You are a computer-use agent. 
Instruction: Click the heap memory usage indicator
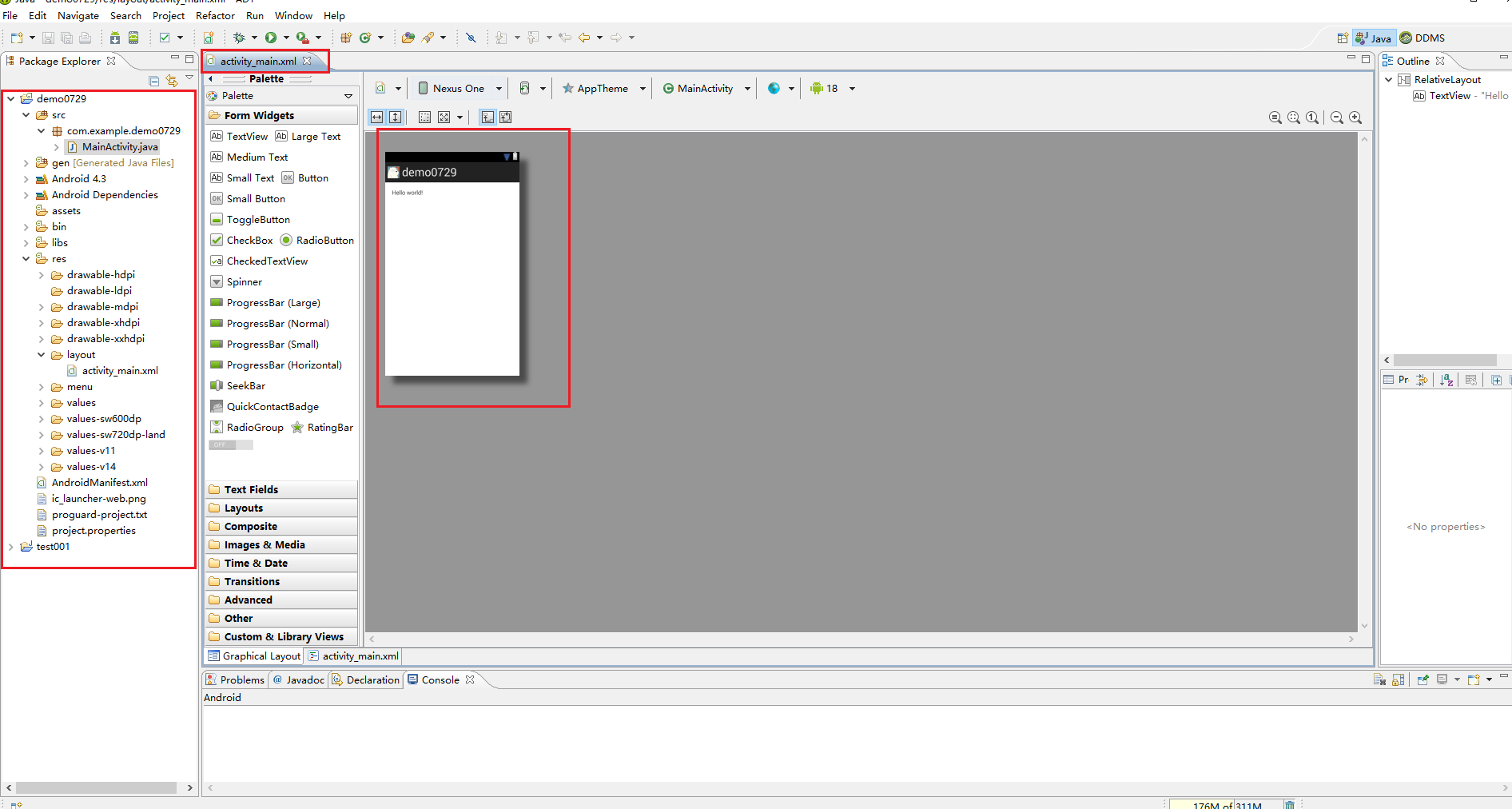(1228, 804)
